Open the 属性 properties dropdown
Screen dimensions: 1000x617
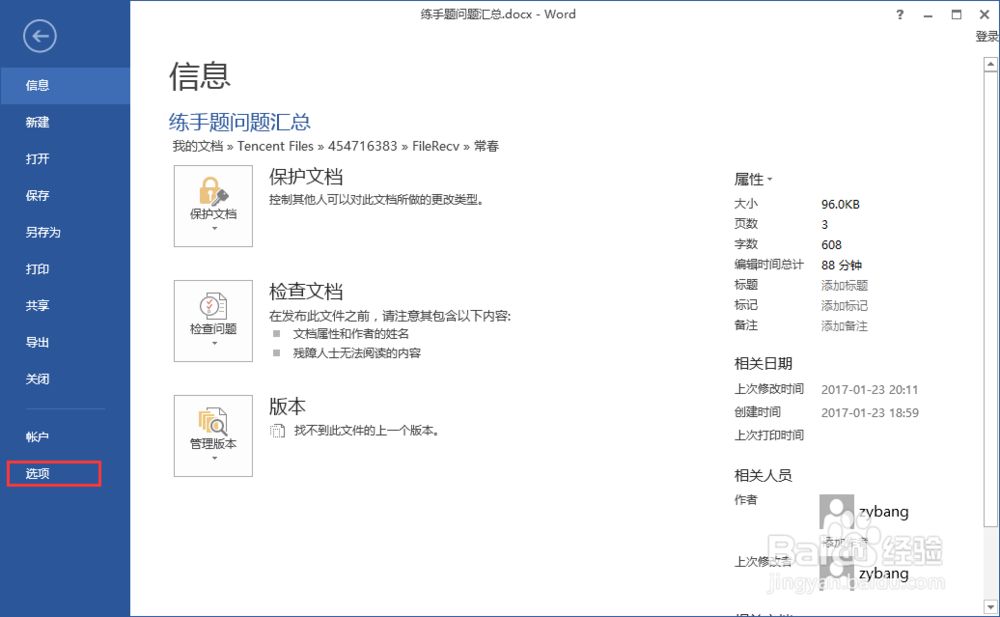click(753, 179)
